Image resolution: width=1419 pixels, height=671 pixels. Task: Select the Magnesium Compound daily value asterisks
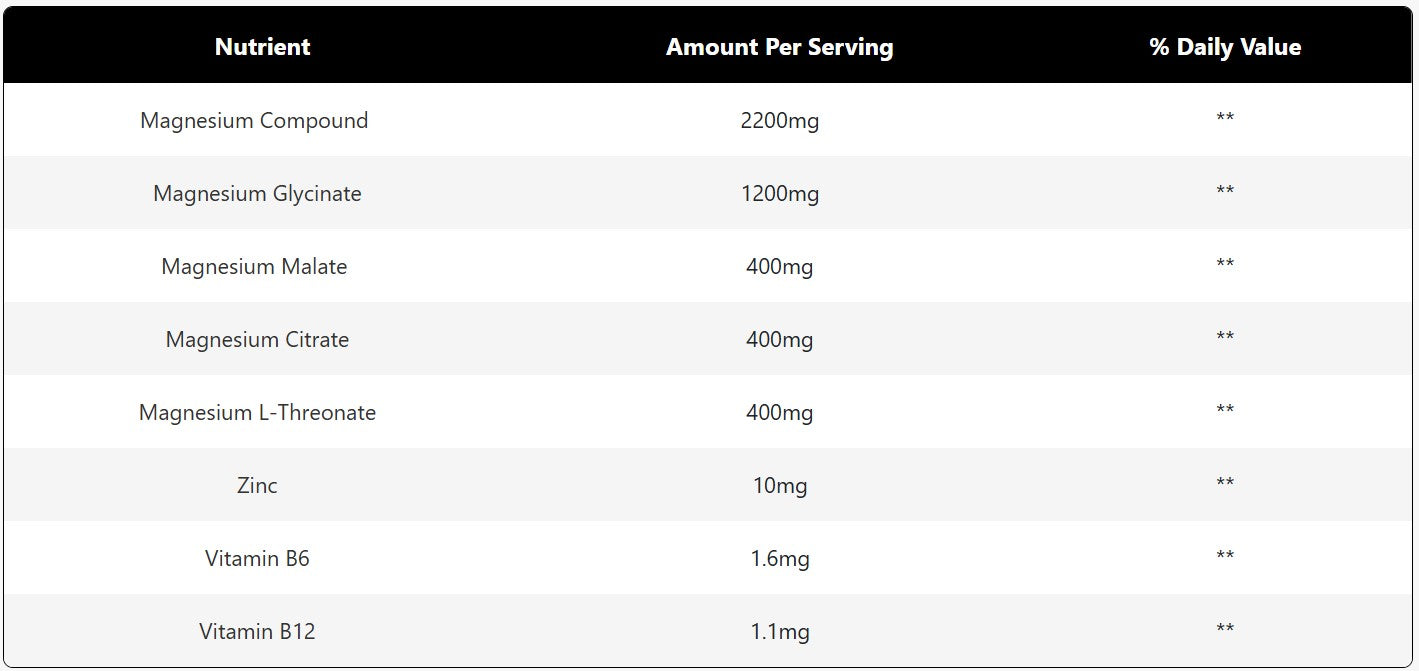tap(1225, 118)
